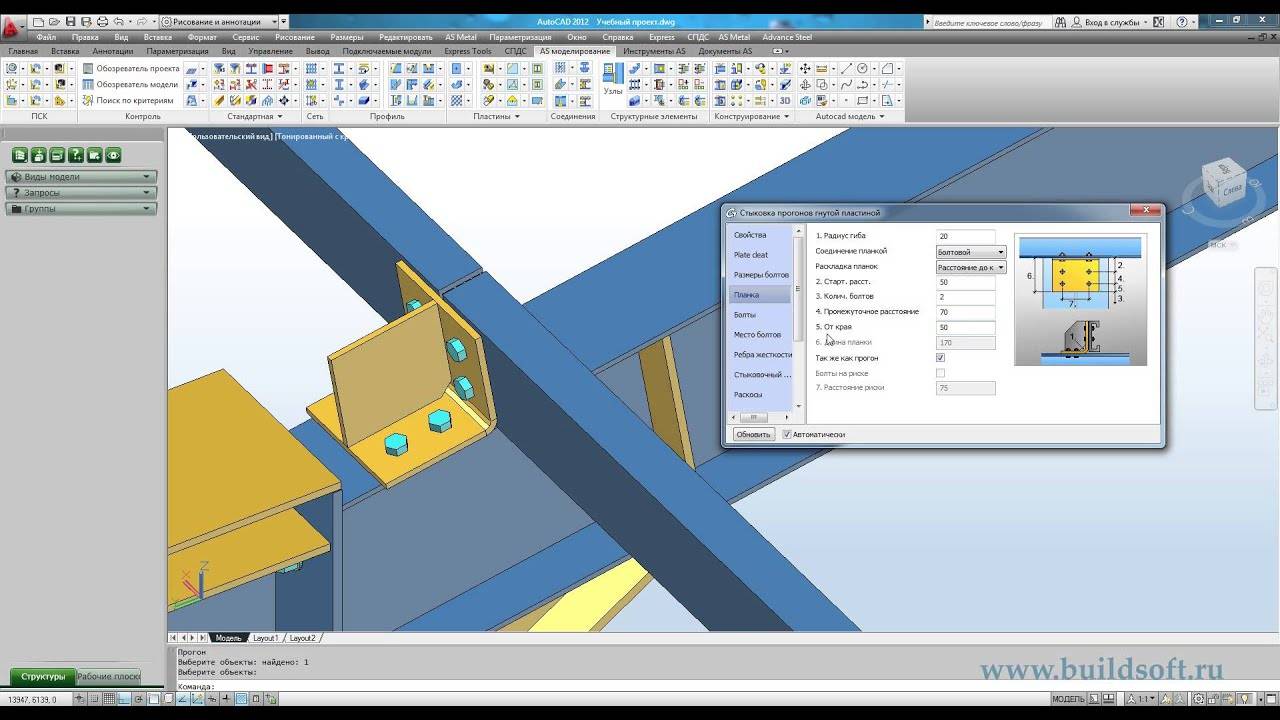Click the 'Промежуточное расстояние' input field
This screenshot has width=1280, height=720.
click(x=965, y=312)
